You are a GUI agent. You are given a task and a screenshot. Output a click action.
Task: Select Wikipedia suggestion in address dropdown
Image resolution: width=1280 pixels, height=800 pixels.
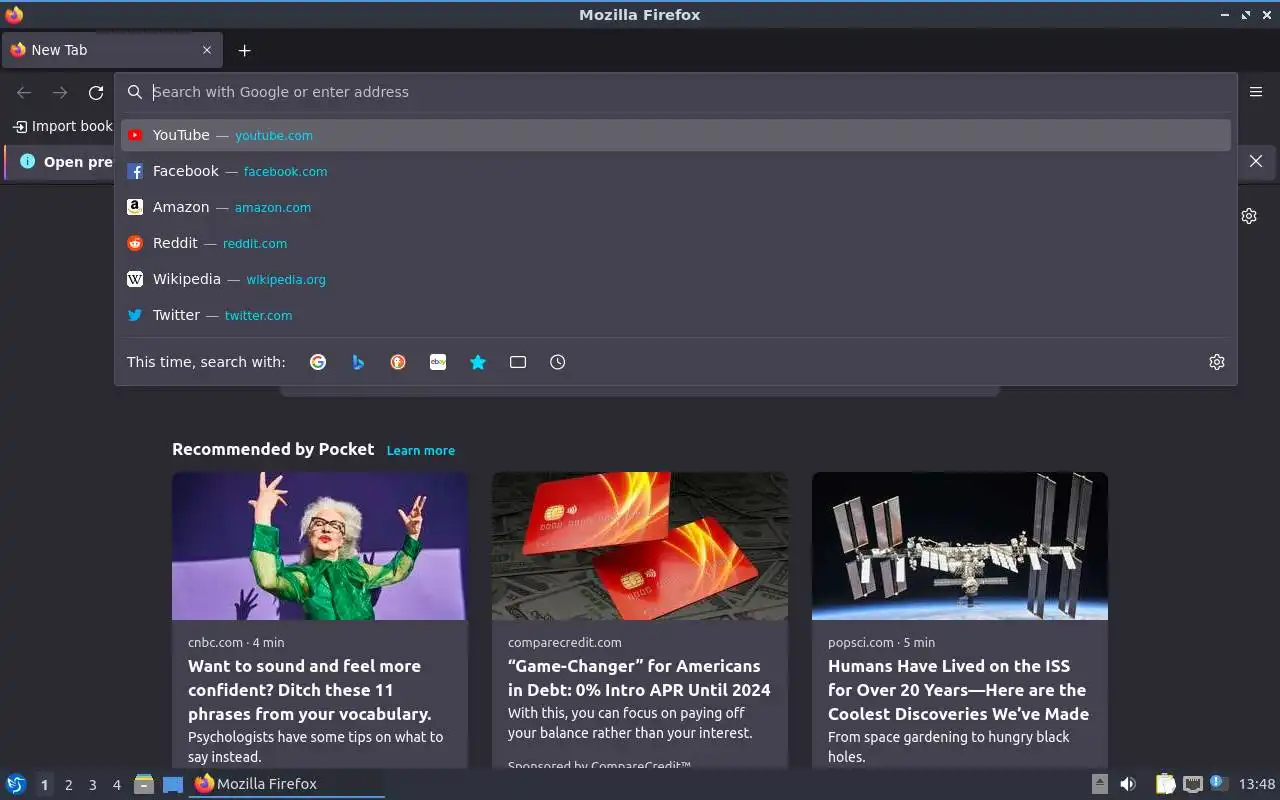(x=676, y=279)
